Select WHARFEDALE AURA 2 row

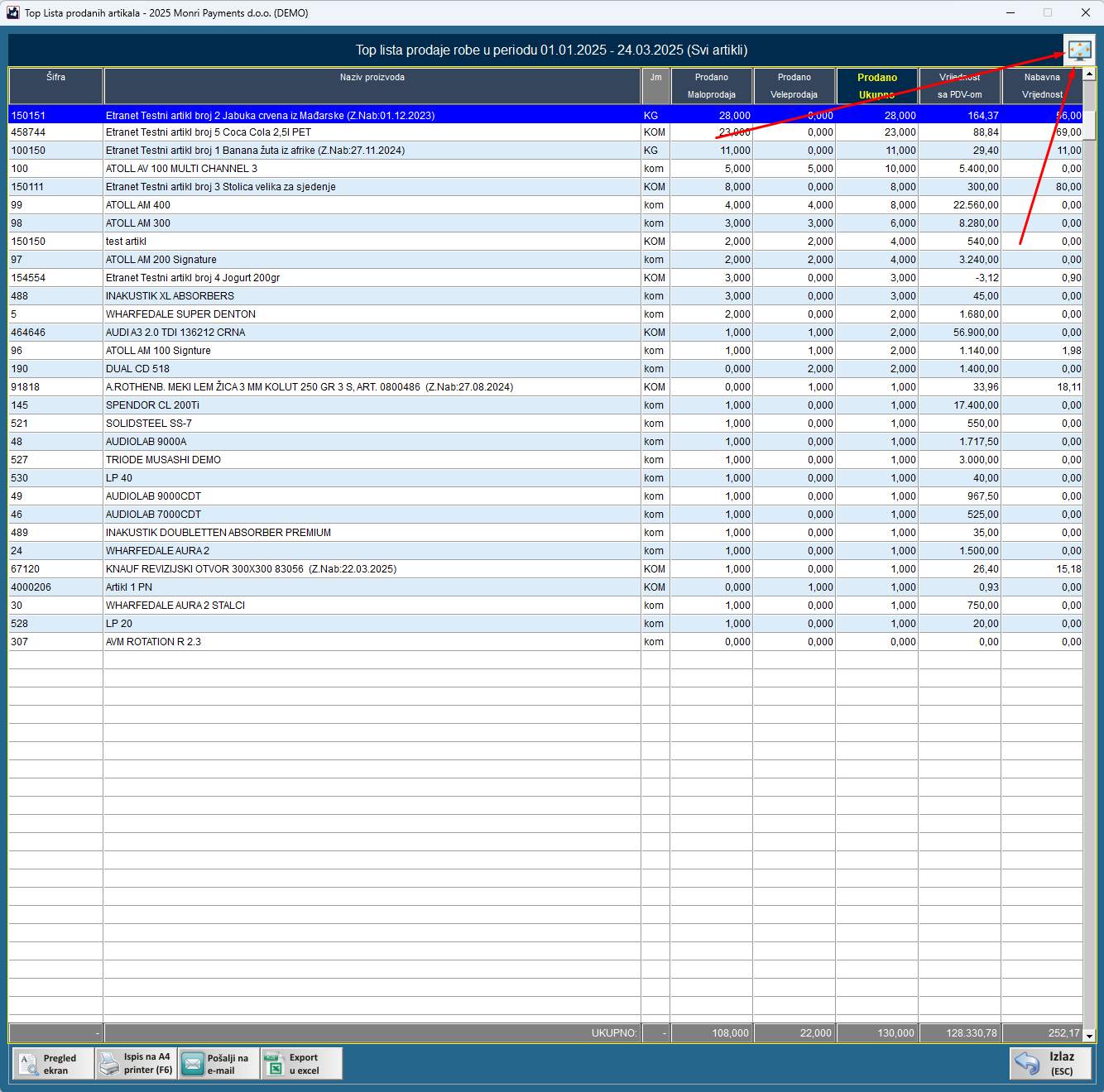click(545, 551)
